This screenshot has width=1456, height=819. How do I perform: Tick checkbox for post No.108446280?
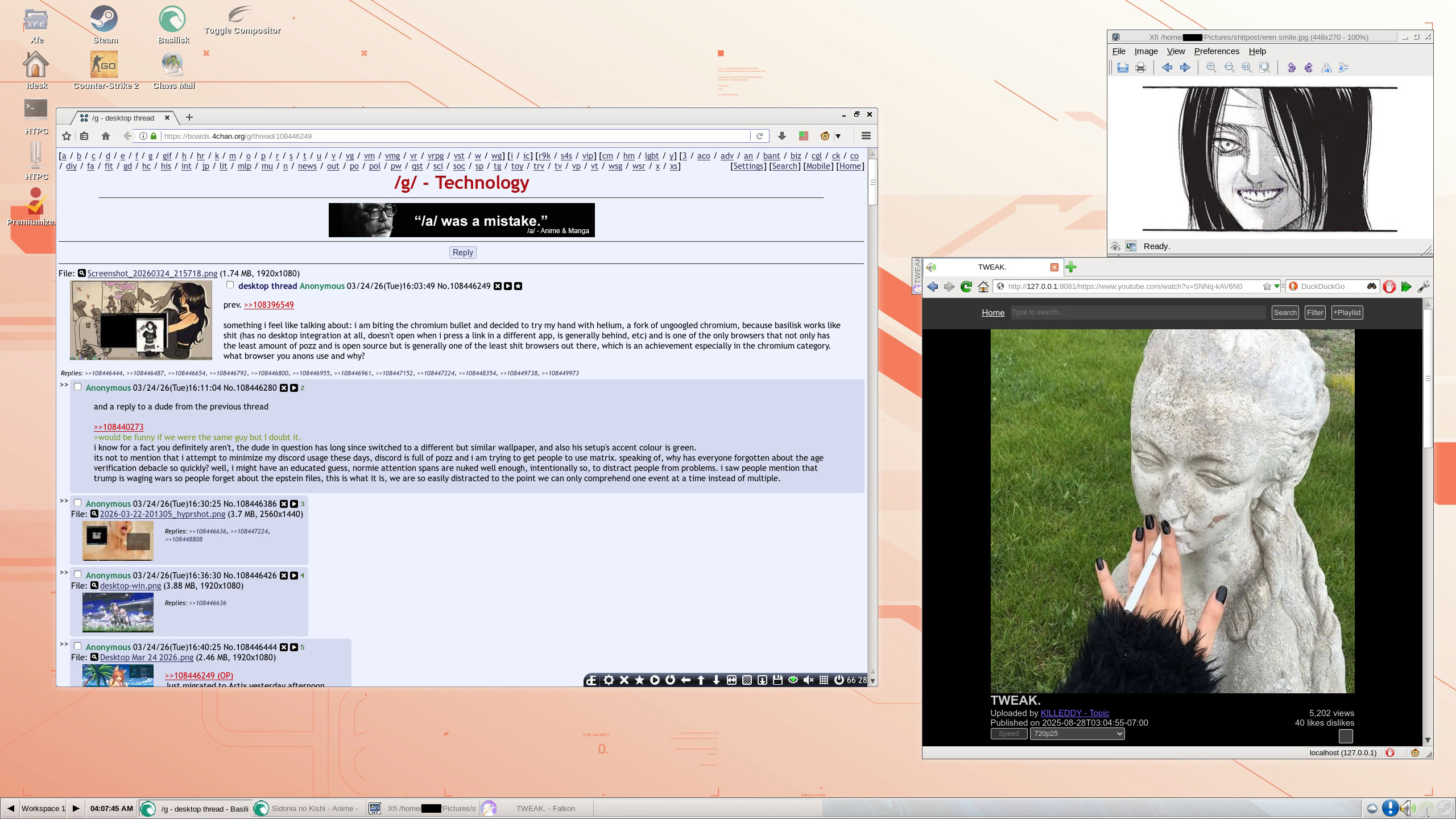78,387
